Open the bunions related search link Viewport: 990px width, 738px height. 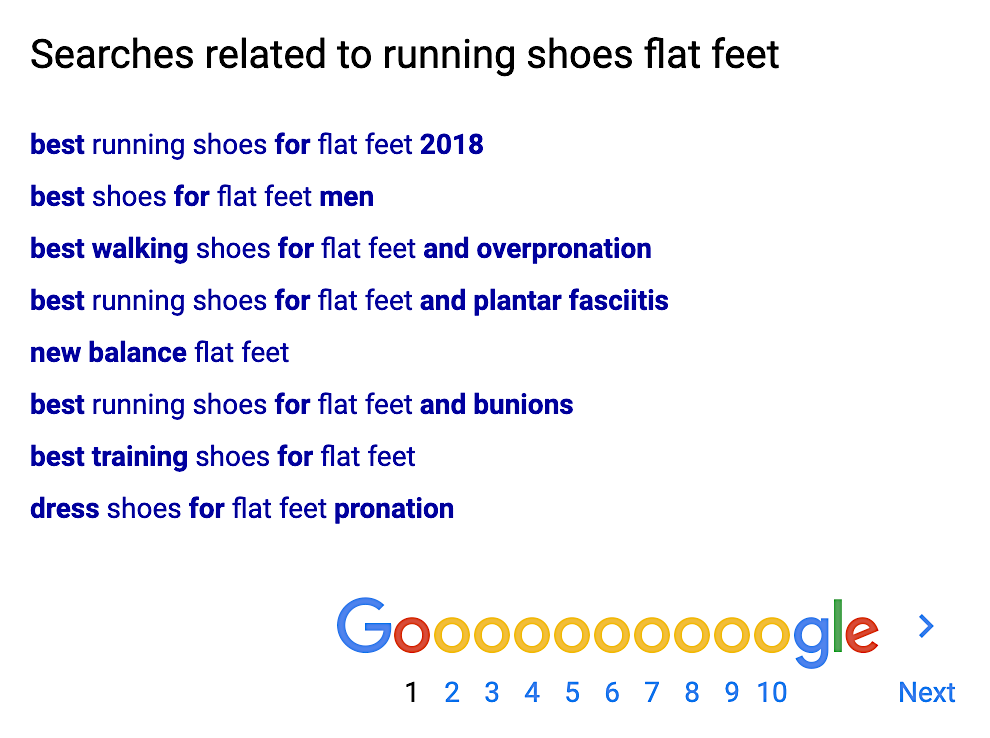click(302, 405)
